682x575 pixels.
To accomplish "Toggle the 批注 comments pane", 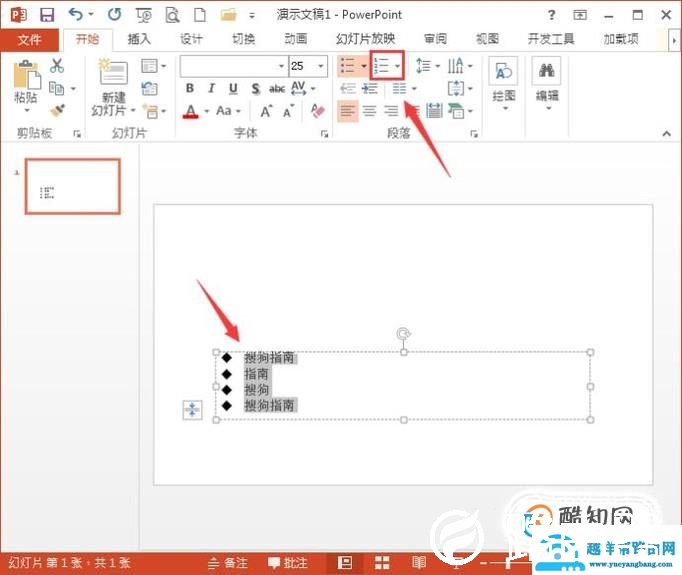I will pyautogui.click(x=288, y=563).
